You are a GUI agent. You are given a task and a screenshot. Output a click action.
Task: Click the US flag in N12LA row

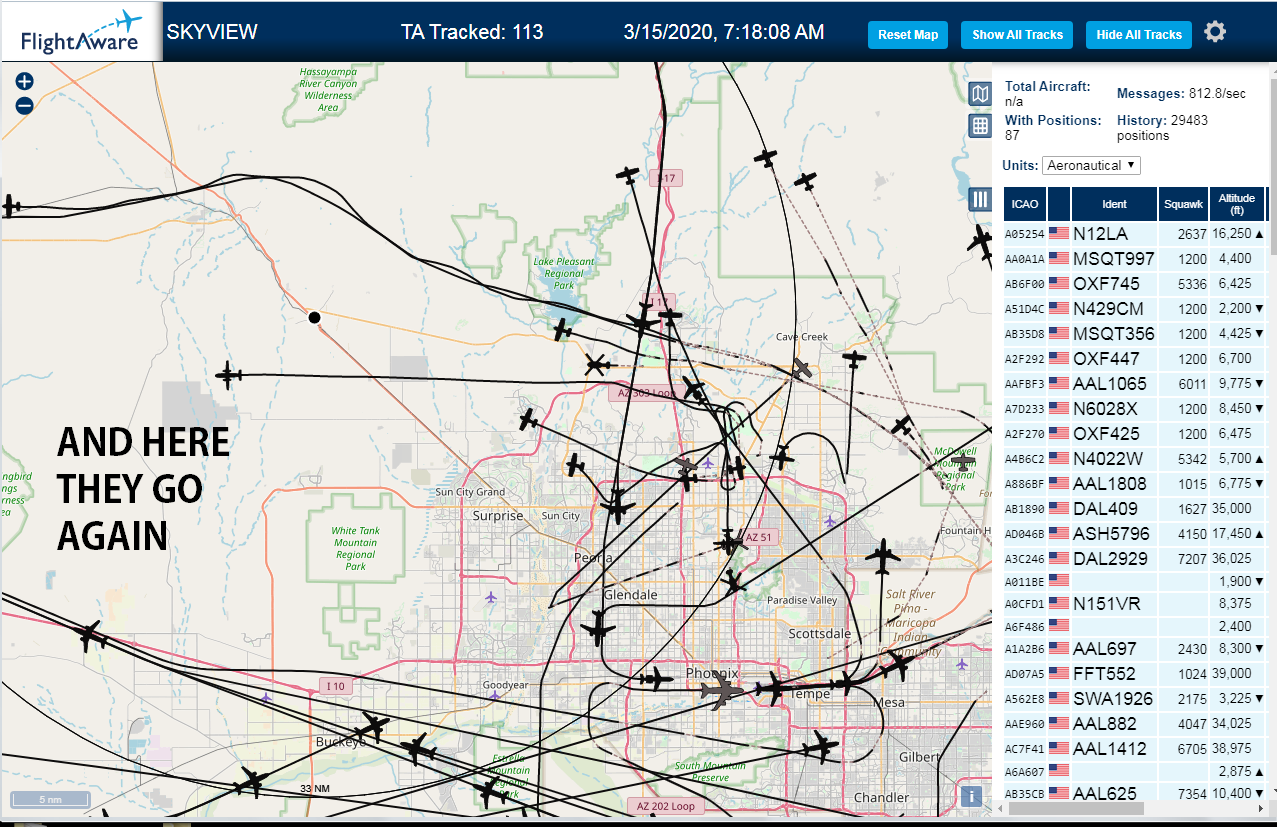pos(1059,233)
